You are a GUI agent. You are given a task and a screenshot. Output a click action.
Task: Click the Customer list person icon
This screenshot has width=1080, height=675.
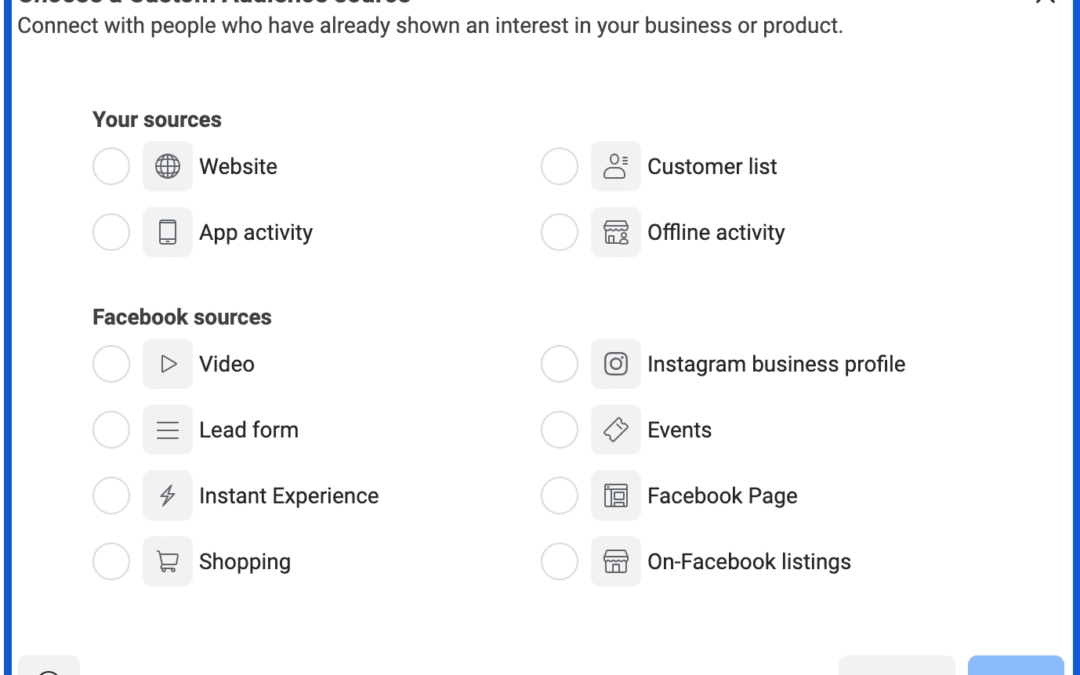616,166
